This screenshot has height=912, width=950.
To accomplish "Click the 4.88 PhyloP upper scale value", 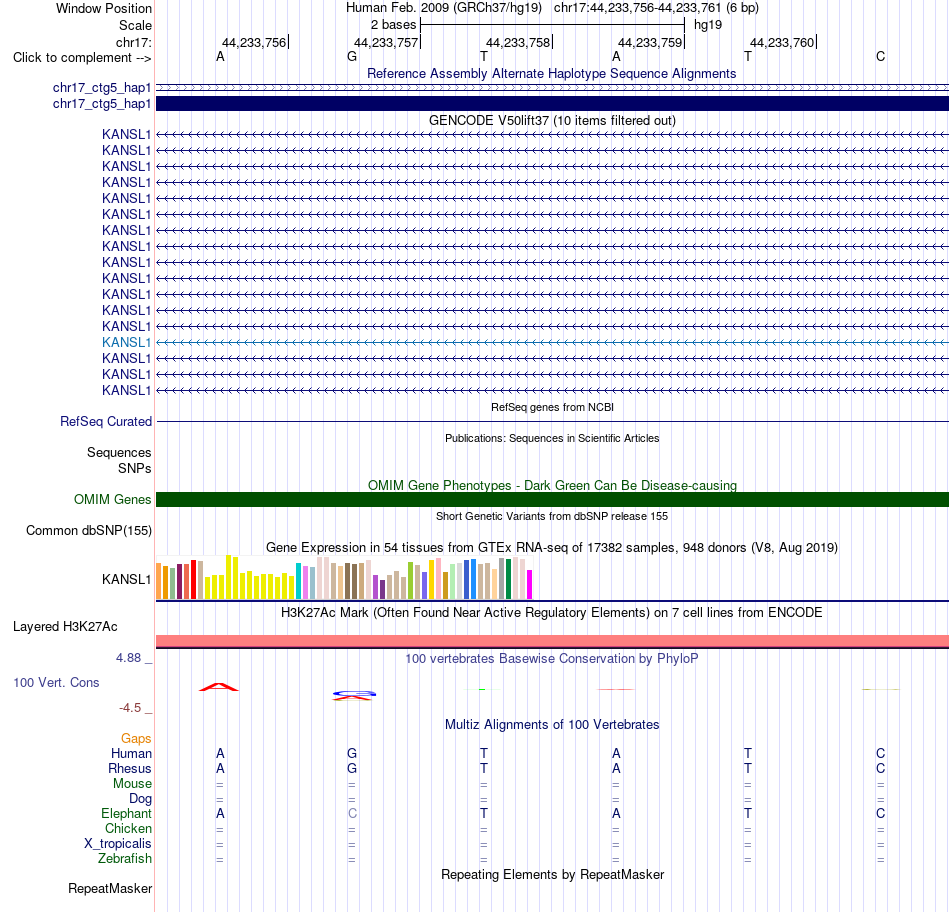I will (x=128, y=657).
